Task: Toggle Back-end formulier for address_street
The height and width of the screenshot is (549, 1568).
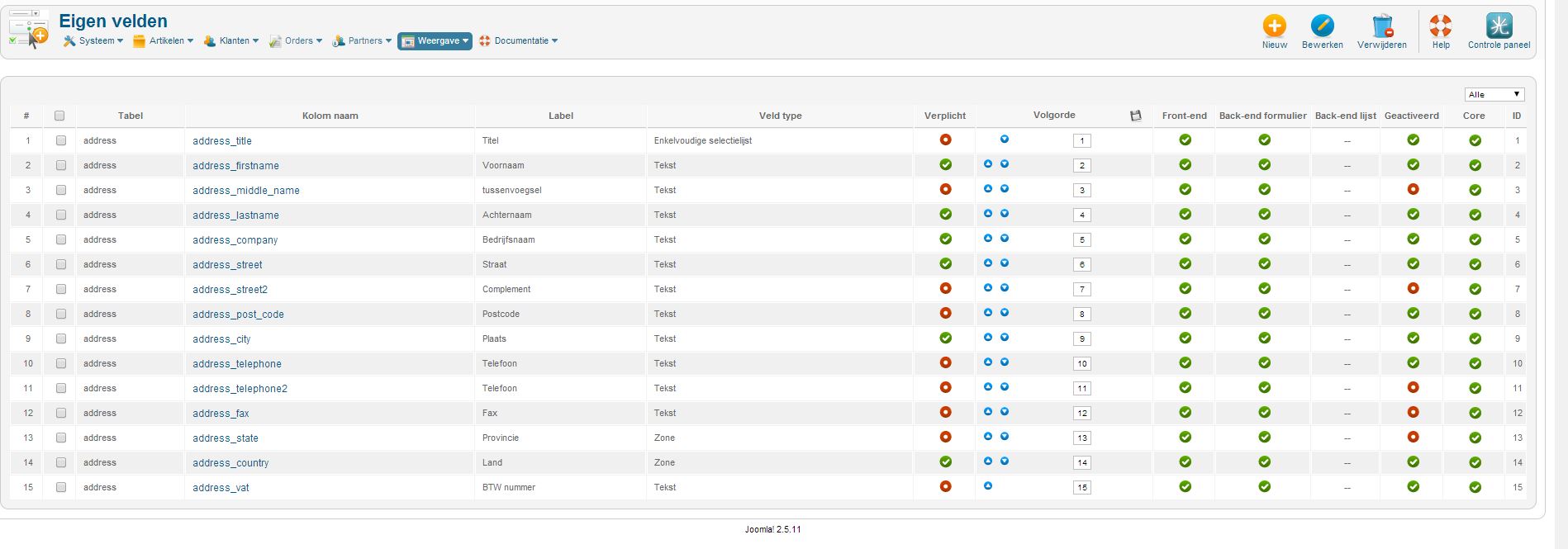Action: [x=1265, y=263]
